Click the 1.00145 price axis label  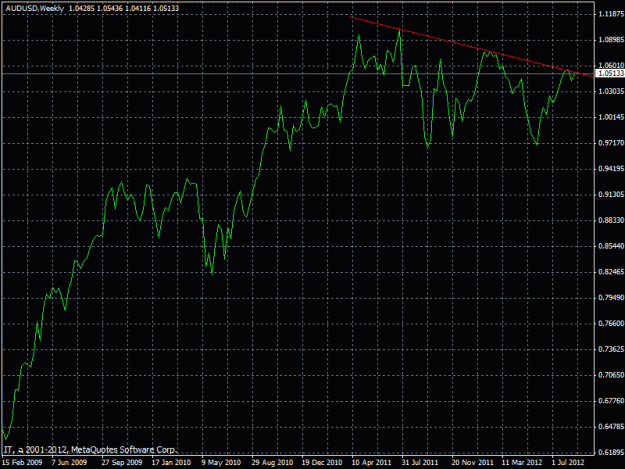611,117
